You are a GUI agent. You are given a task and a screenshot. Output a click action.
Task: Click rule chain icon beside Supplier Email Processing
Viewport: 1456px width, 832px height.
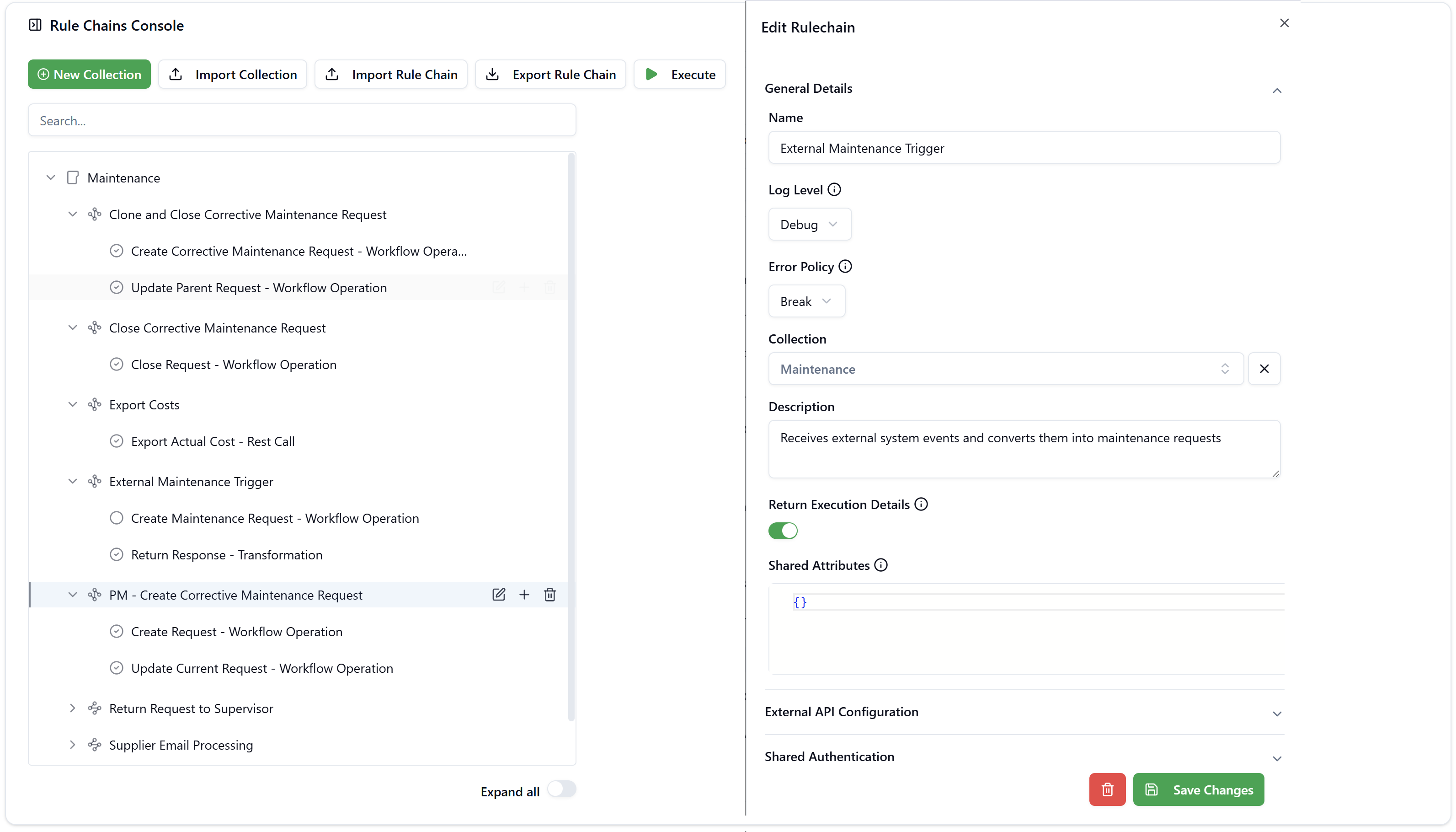94,745
